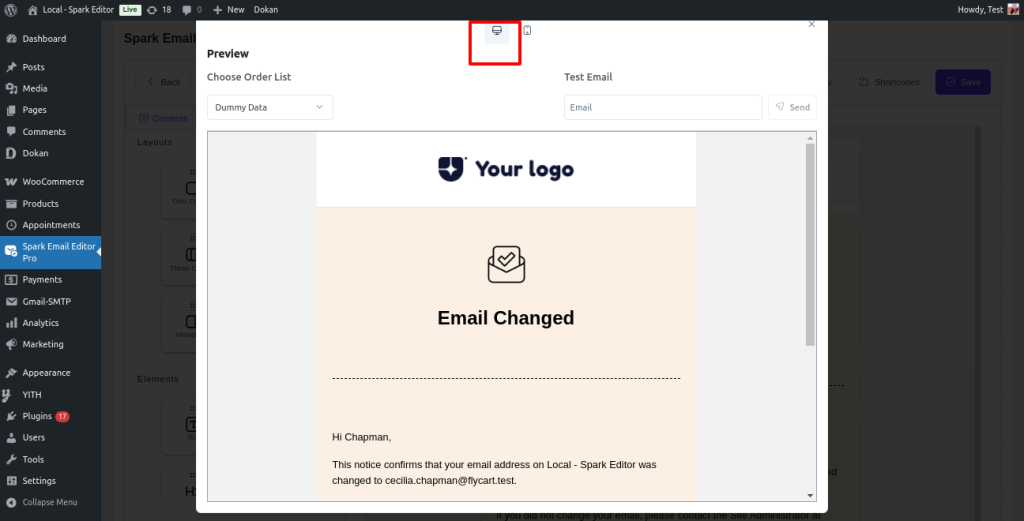Image resolution: width=1024 pixels, height=521 pixels.
Task: Open the updates icon showing 18
Action: tap(158, 9)
